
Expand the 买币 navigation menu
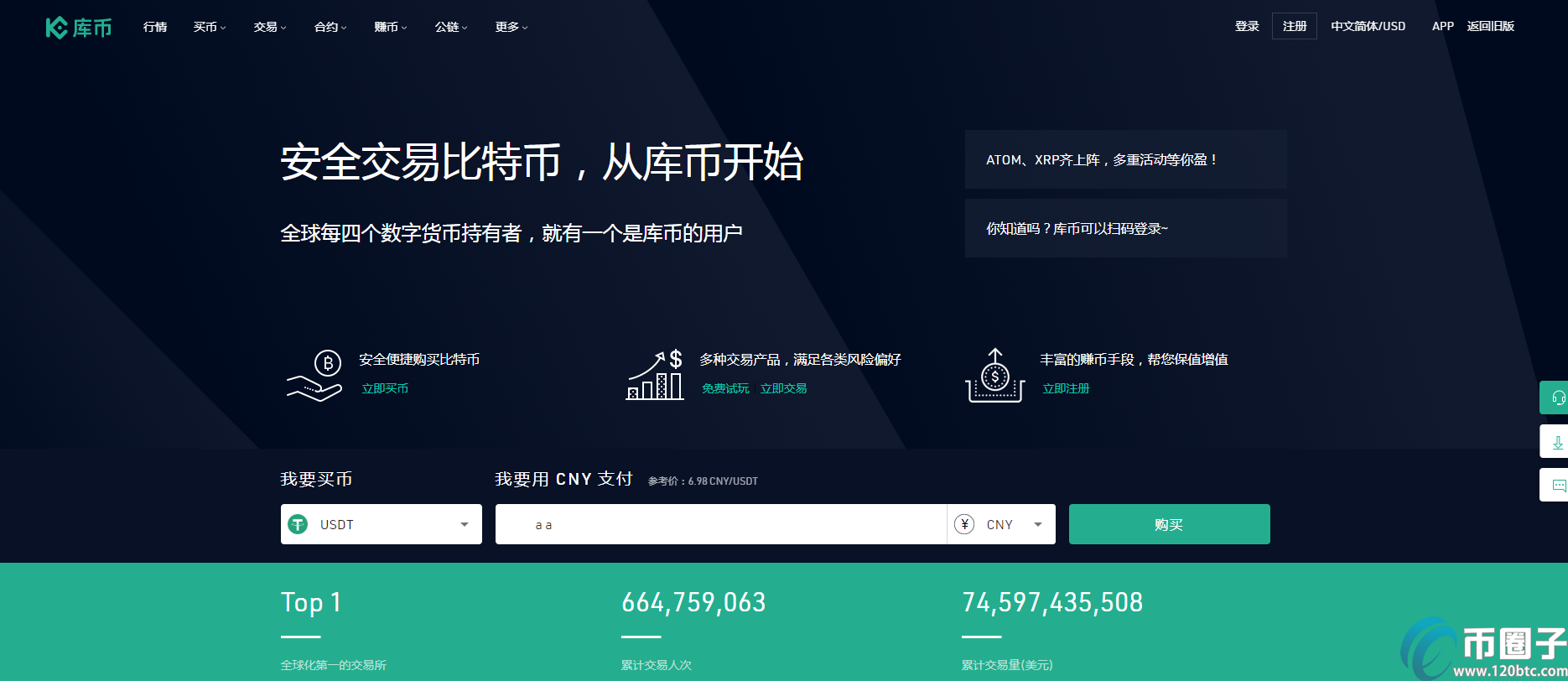209,27
